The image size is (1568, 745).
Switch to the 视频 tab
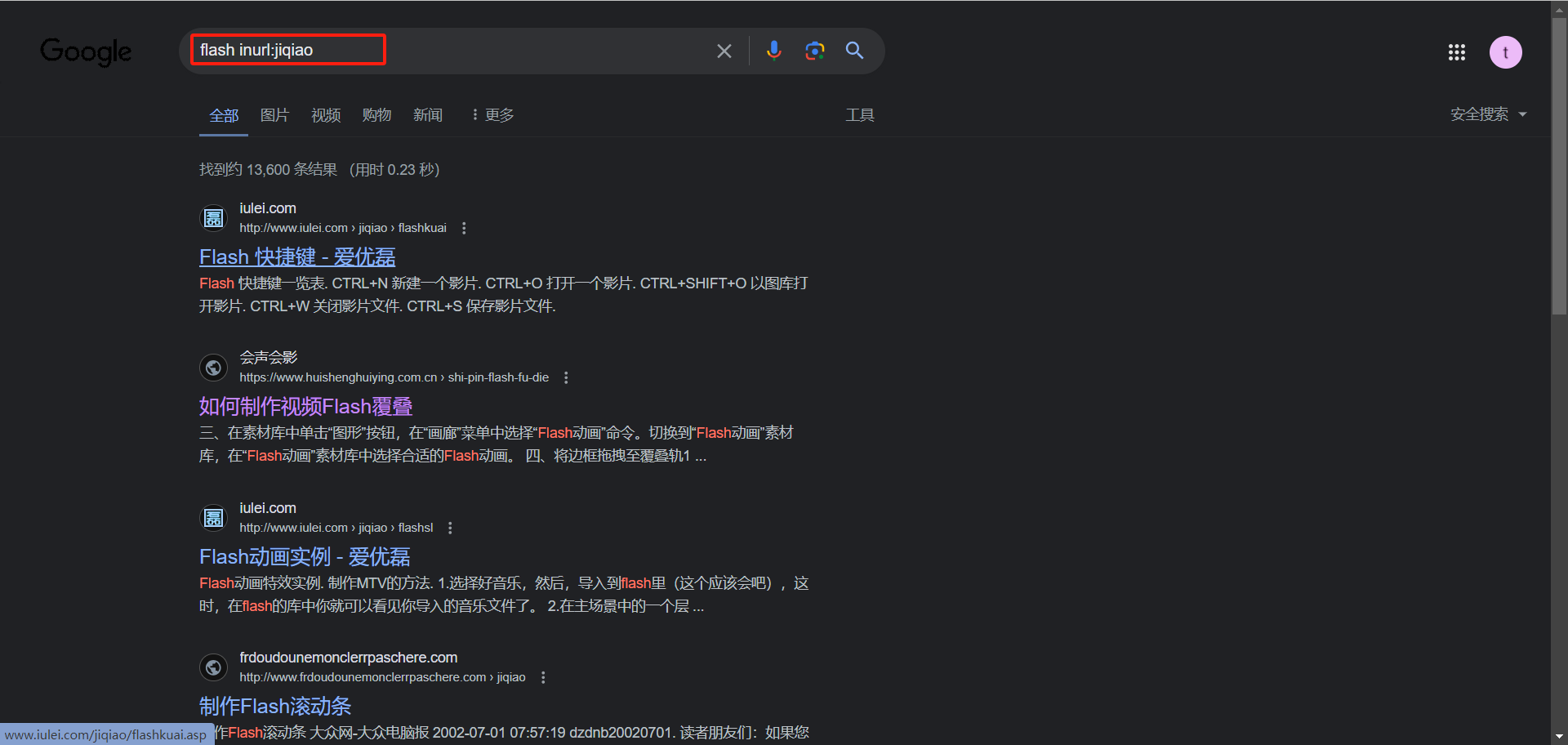tap(326, 115)
